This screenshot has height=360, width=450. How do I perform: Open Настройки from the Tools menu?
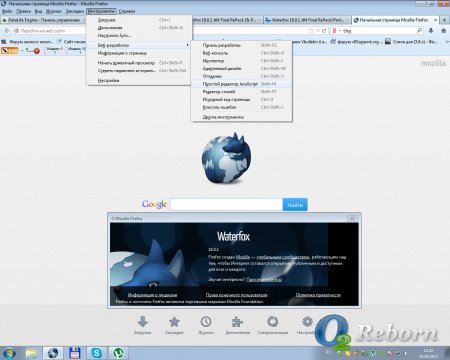pyautogui.click(x=139, y=80)
